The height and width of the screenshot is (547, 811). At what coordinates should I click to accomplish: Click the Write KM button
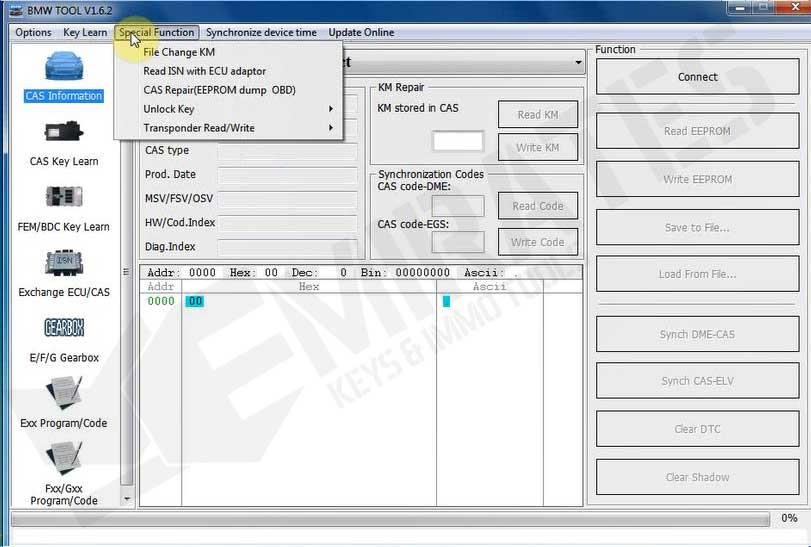click(538, 147)
